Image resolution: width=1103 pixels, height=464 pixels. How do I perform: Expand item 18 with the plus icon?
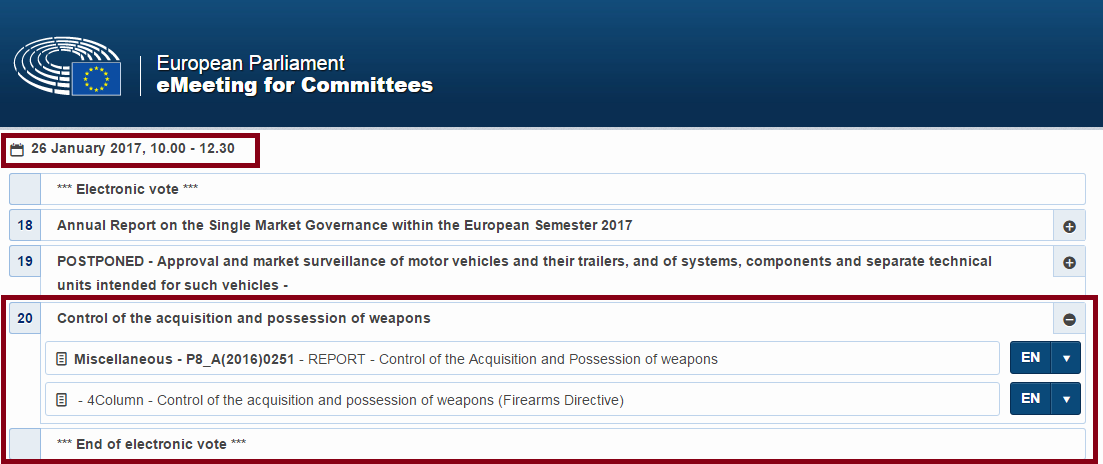coord(1069,226)
